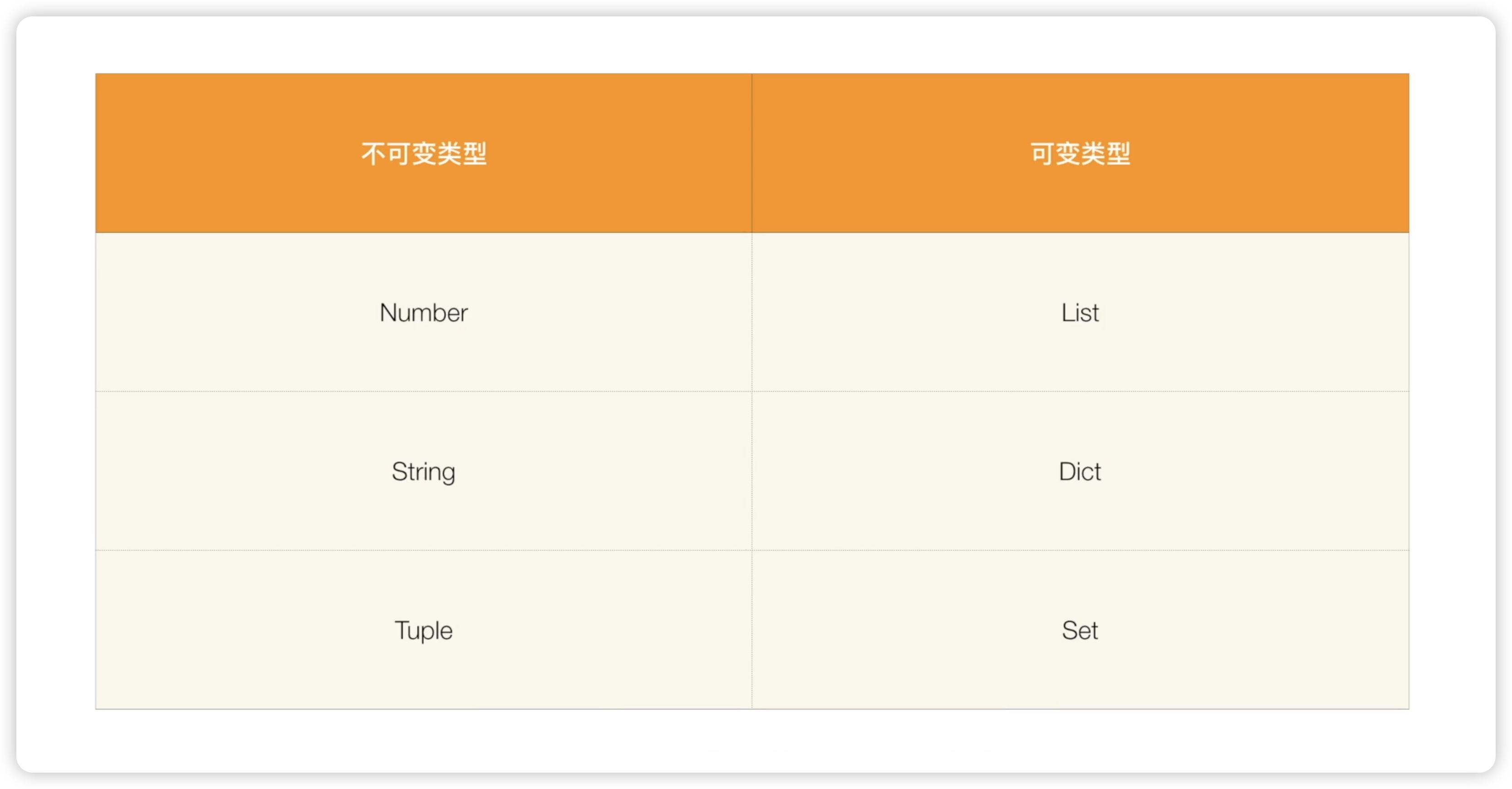Click the column divider between Number and List
The image size is (1512, 789).
pyautogui.click(x=752, y=312)
